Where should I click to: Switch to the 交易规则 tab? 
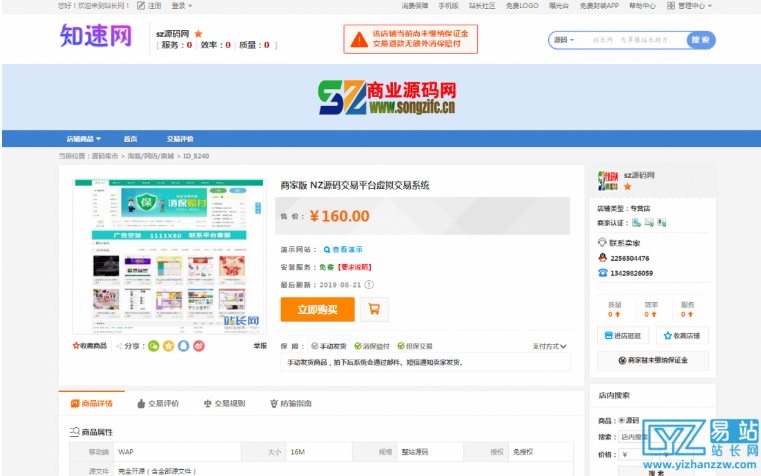(224, 403)
